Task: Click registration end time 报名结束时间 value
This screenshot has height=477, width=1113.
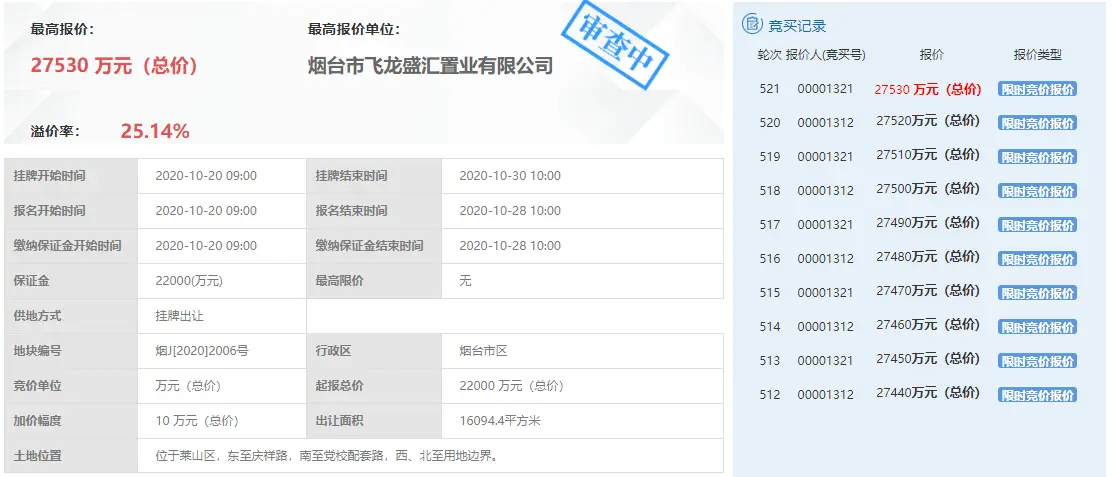Action: (510, 211)
